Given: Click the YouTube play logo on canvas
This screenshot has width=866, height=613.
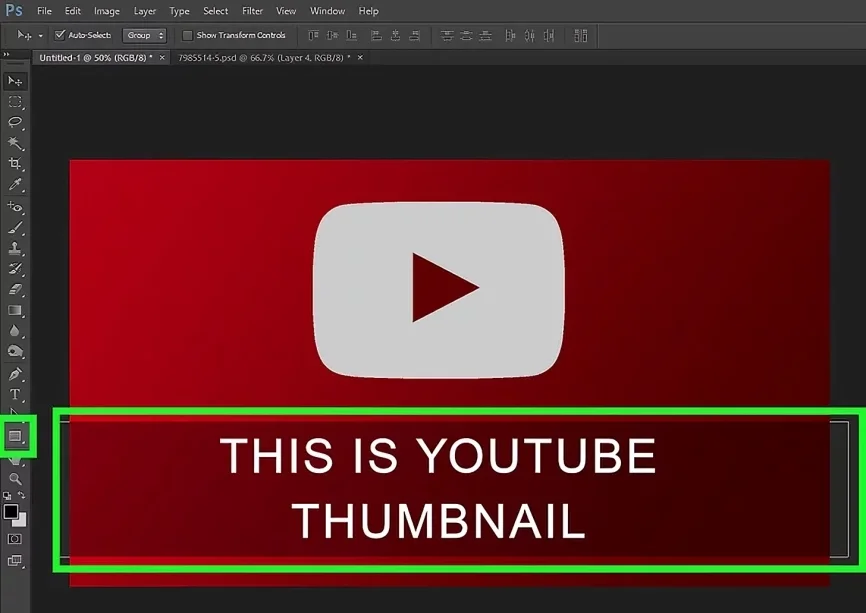Looking at the screenshot, I should click(439, 290).
